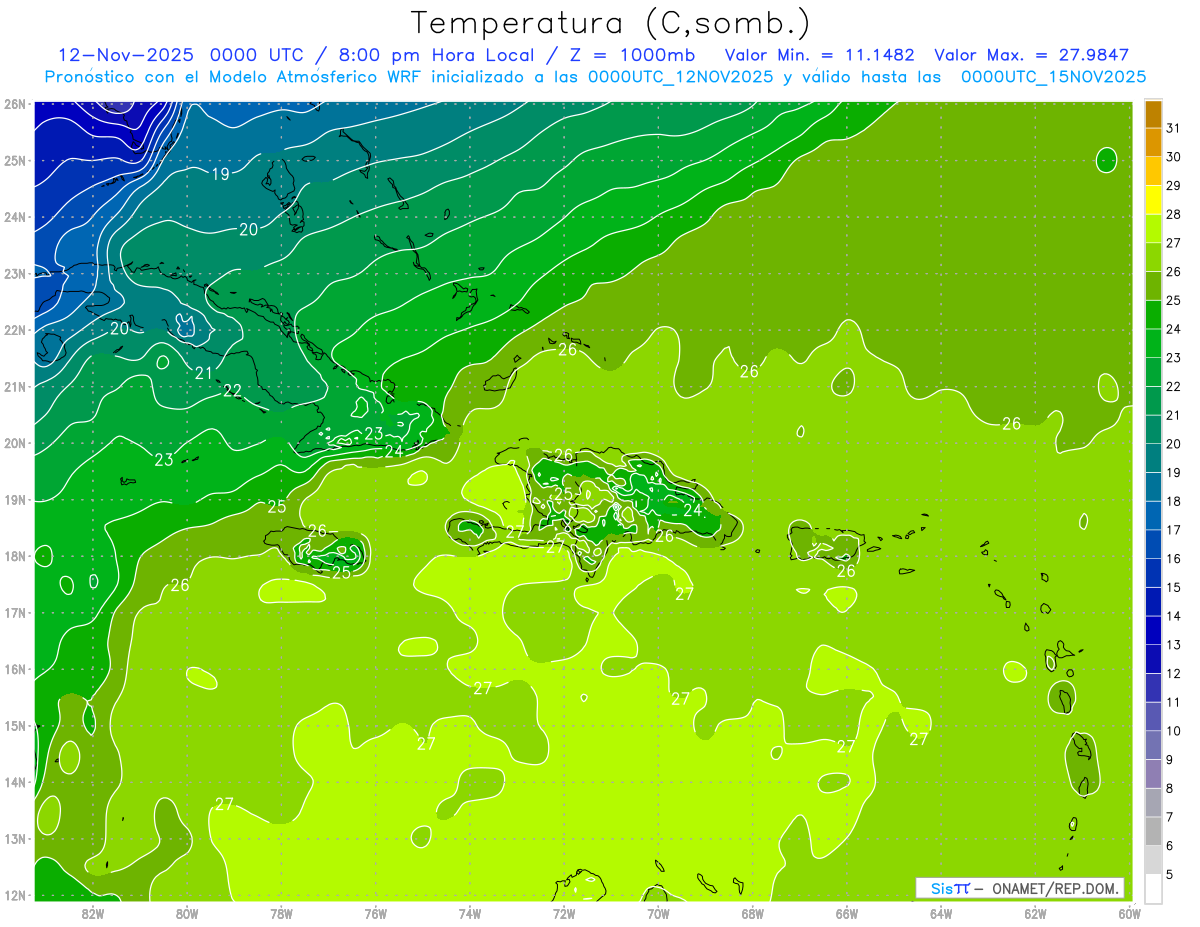
Task: Click the 70W longitude axis label
Action: [x=658, y=913]
